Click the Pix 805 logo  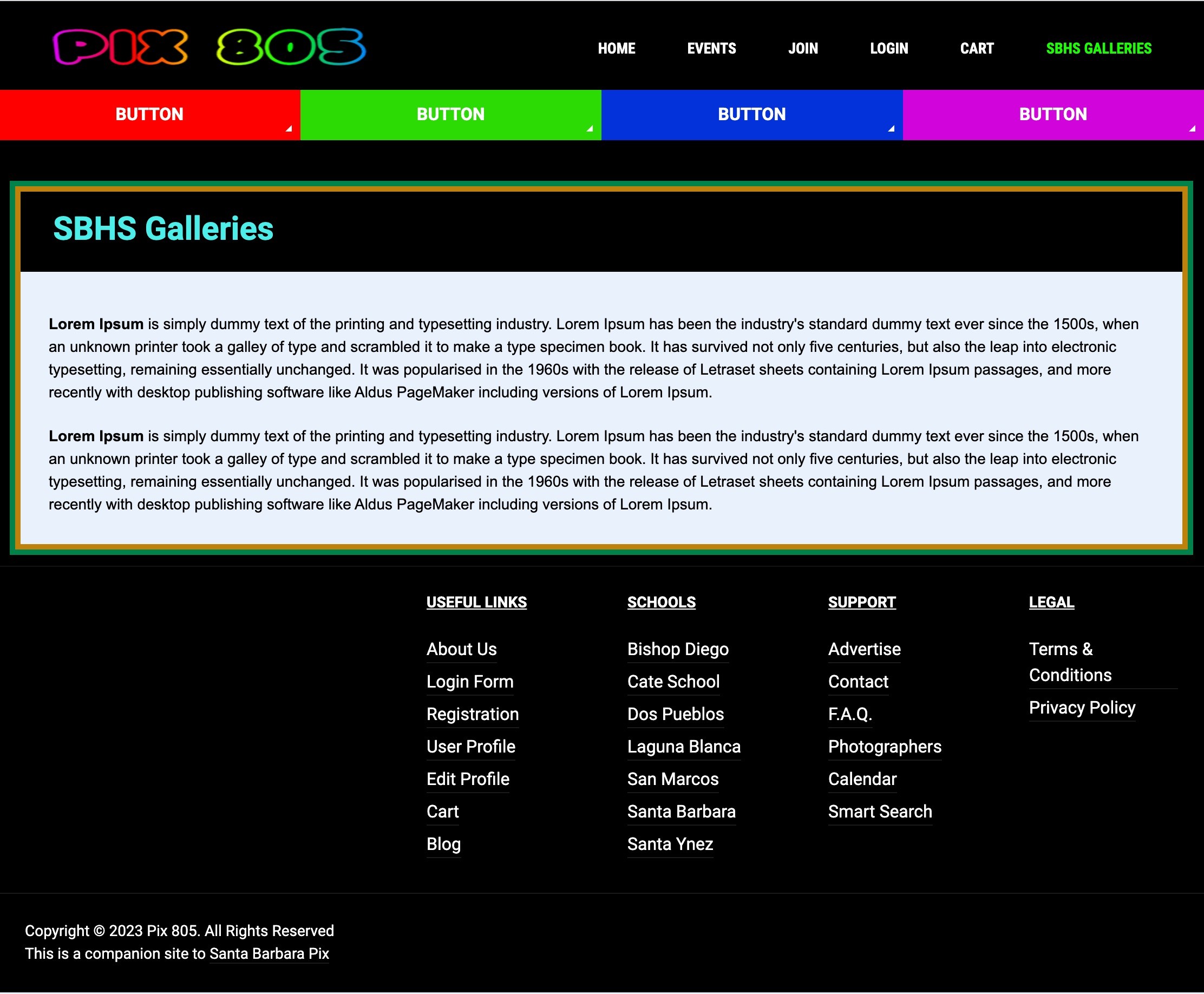point(209,47)
